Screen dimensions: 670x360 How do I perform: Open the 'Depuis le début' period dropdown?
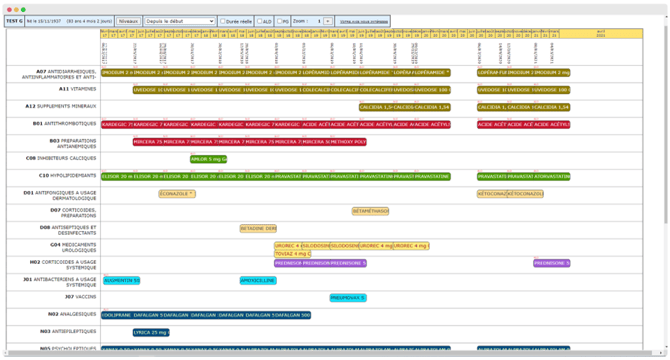(179, 21)
